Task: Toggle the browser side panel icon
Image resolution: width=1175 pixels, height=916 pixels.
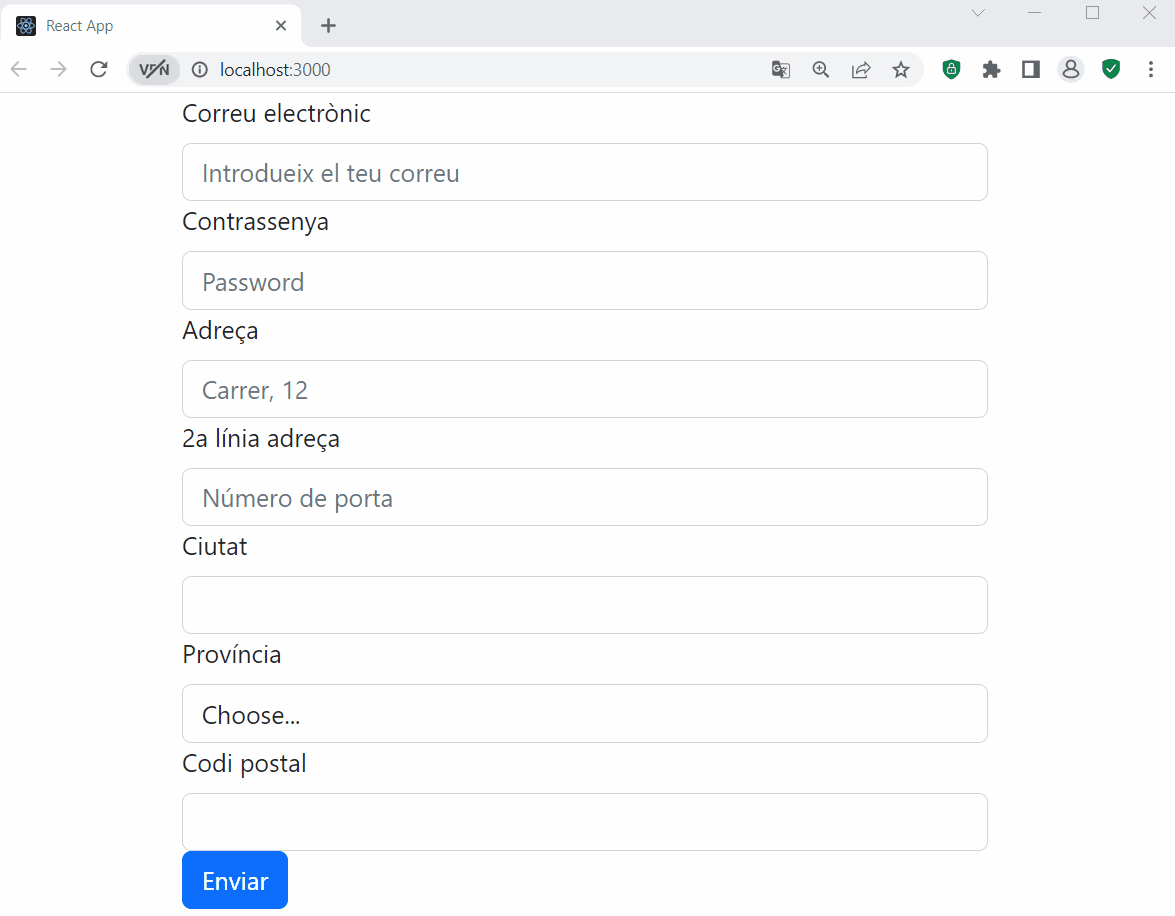Action: tap(1031, 70)
